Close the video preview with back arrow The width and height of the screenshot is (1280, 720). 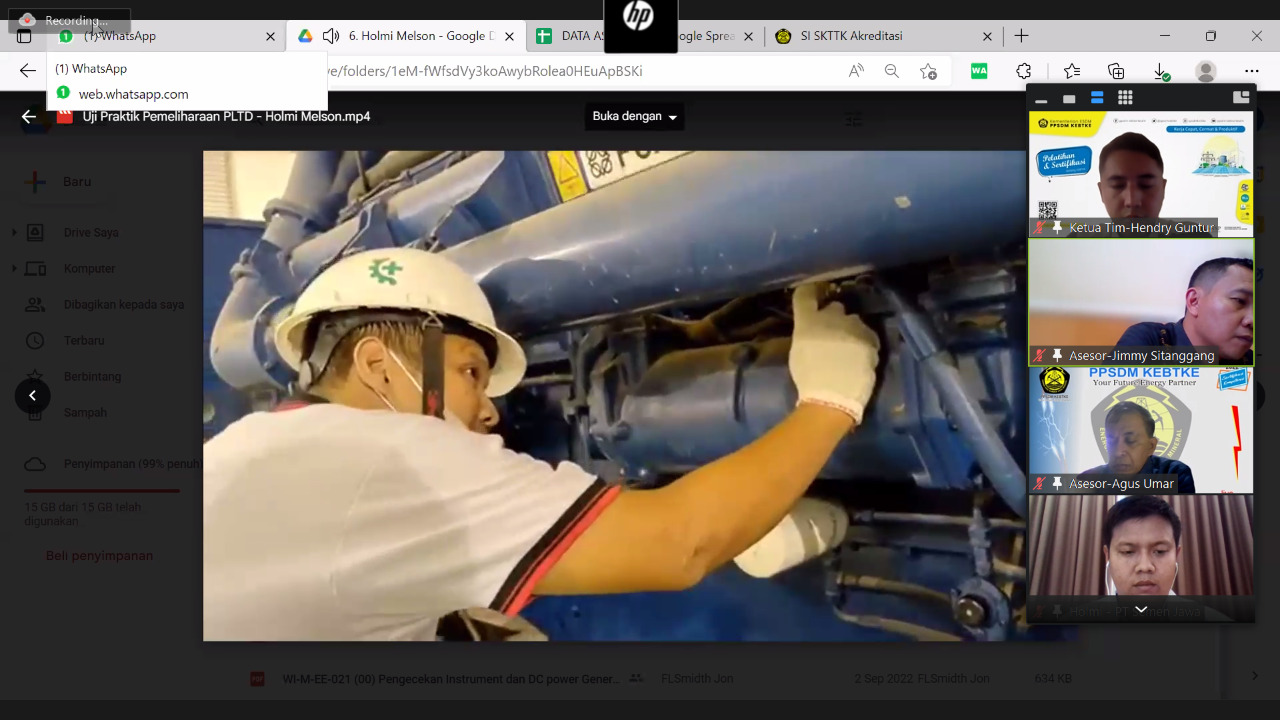[29, 116]
